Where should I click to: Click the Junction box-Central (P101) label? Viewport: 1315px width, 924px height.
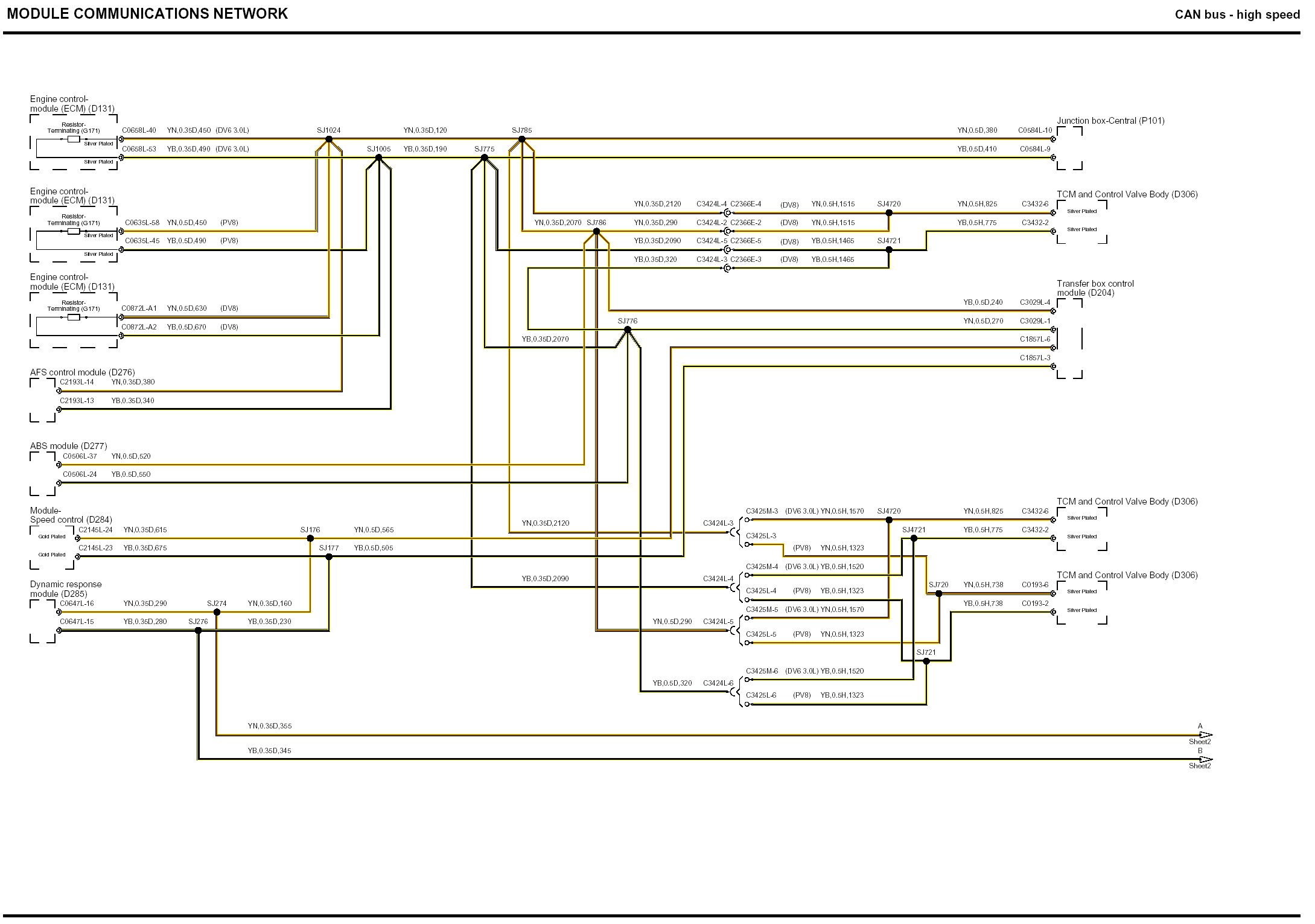(x=1110, y=121)
